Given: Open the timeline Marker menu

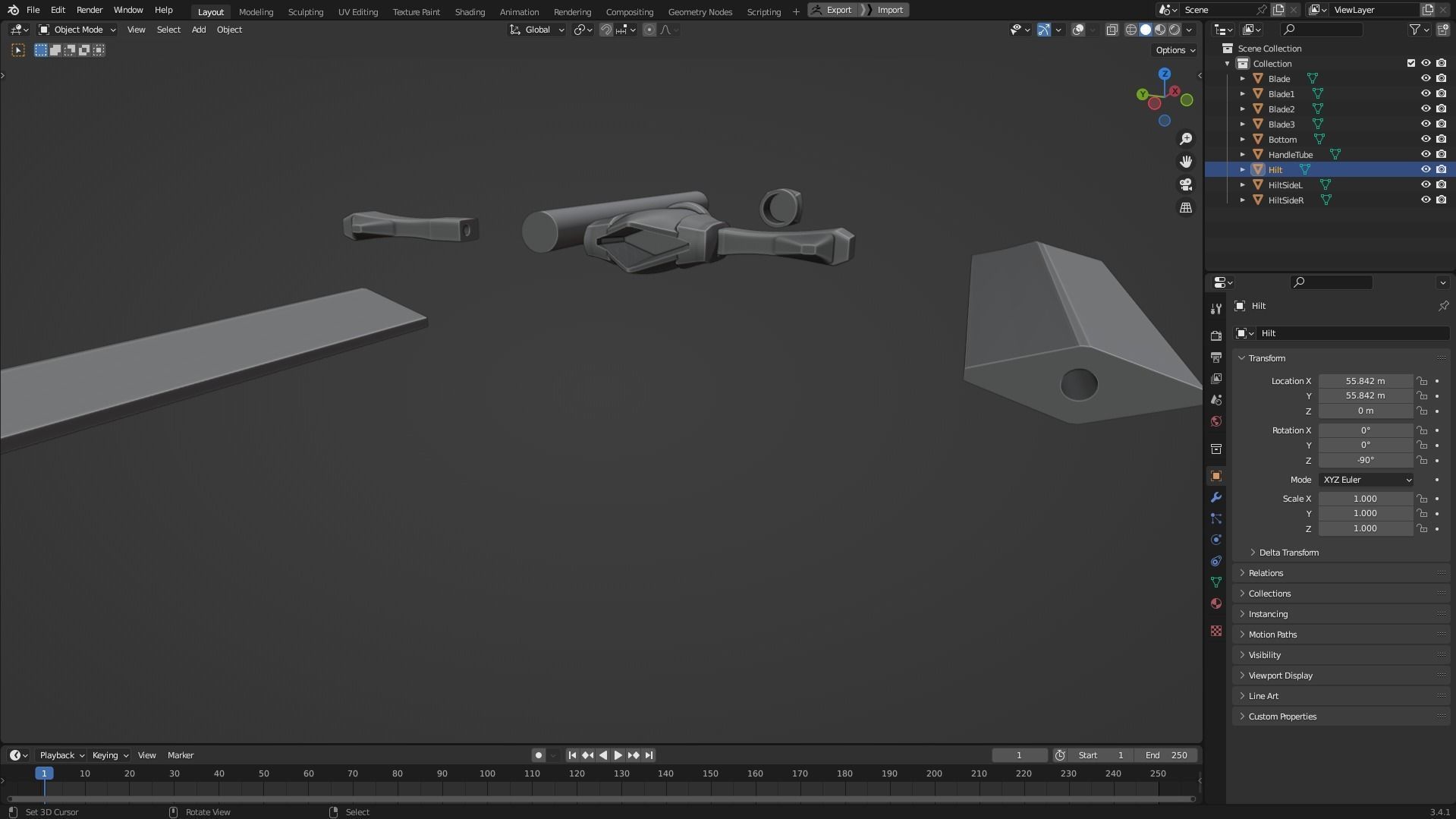Looking at the screenshot, I should click(181, 755).
